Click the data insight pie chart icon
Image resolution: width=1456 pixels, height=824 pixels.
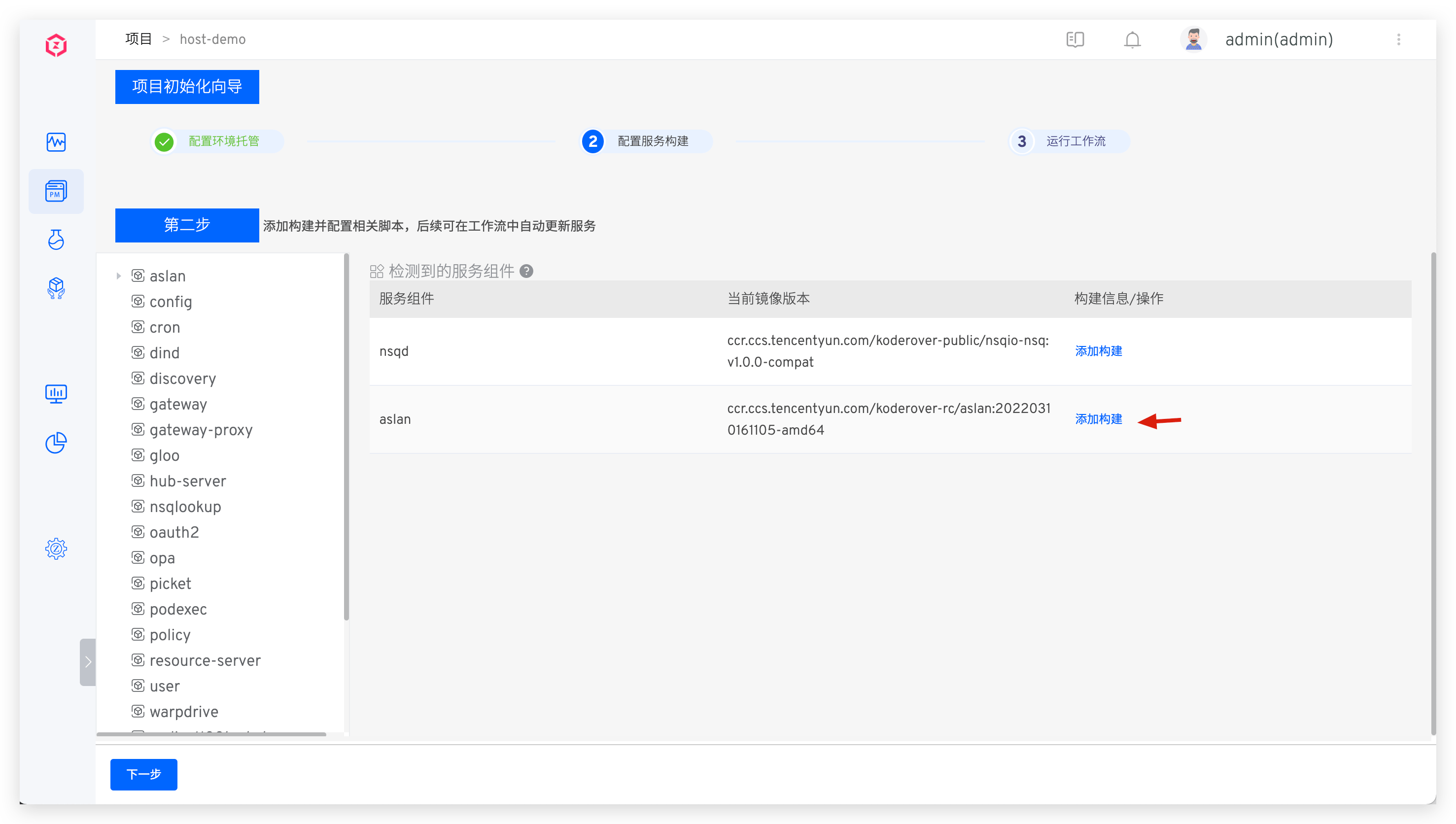tap(56, 443)
